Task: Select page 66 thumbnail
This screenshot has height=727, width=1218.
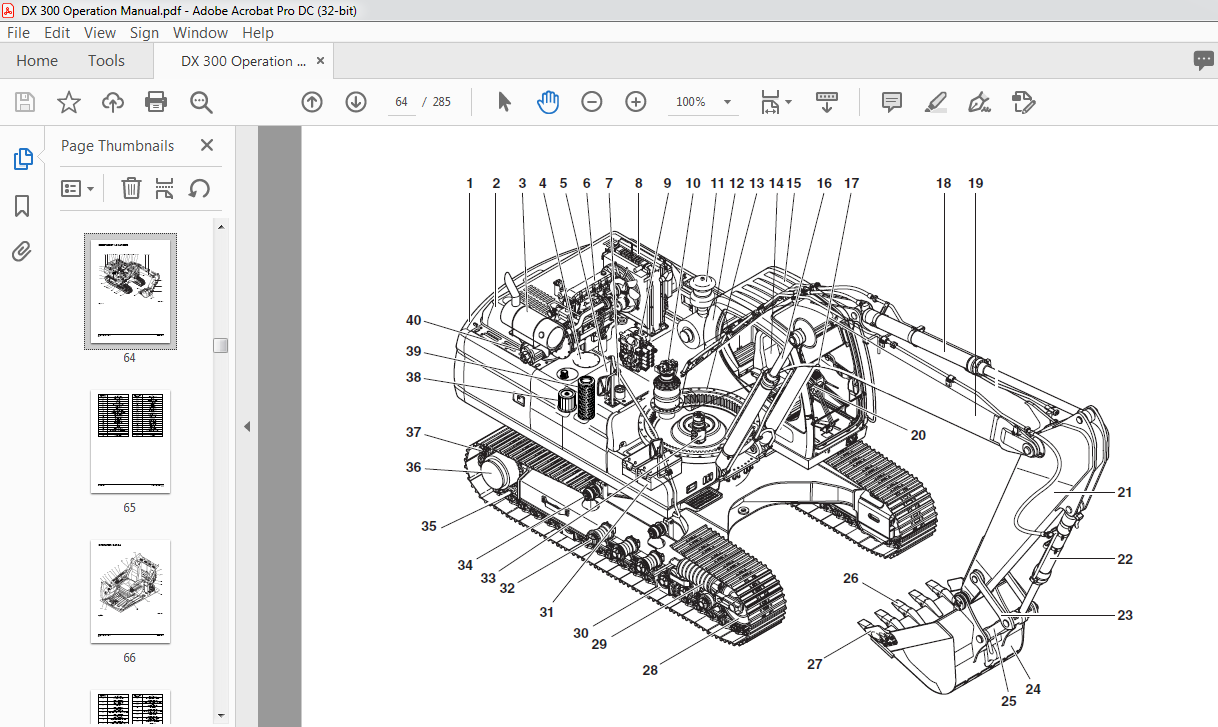Action: point(130,592)
